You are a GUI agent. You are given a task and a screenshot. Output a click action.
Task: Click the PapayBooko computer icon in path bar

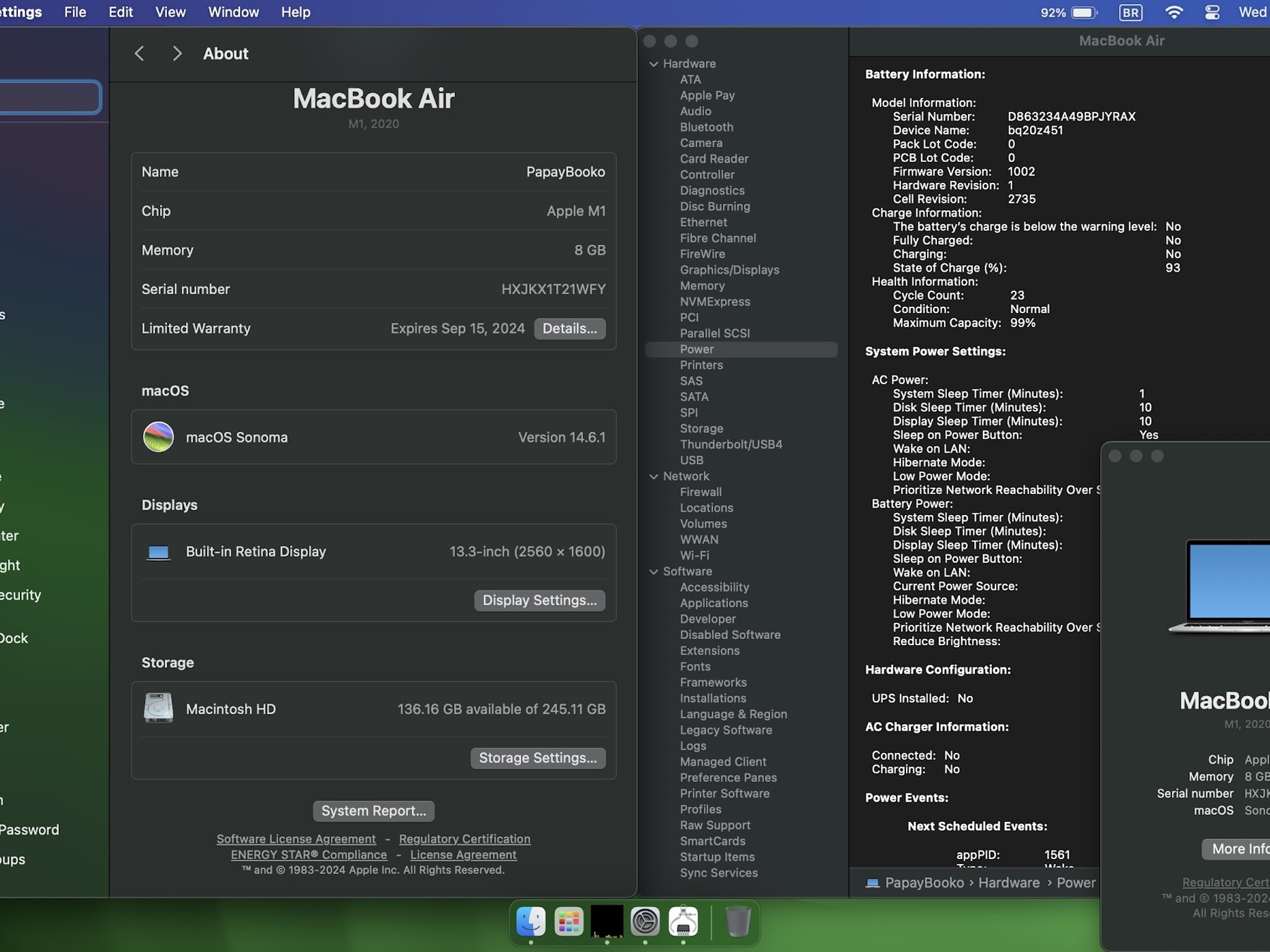click(x=873, y=883)
